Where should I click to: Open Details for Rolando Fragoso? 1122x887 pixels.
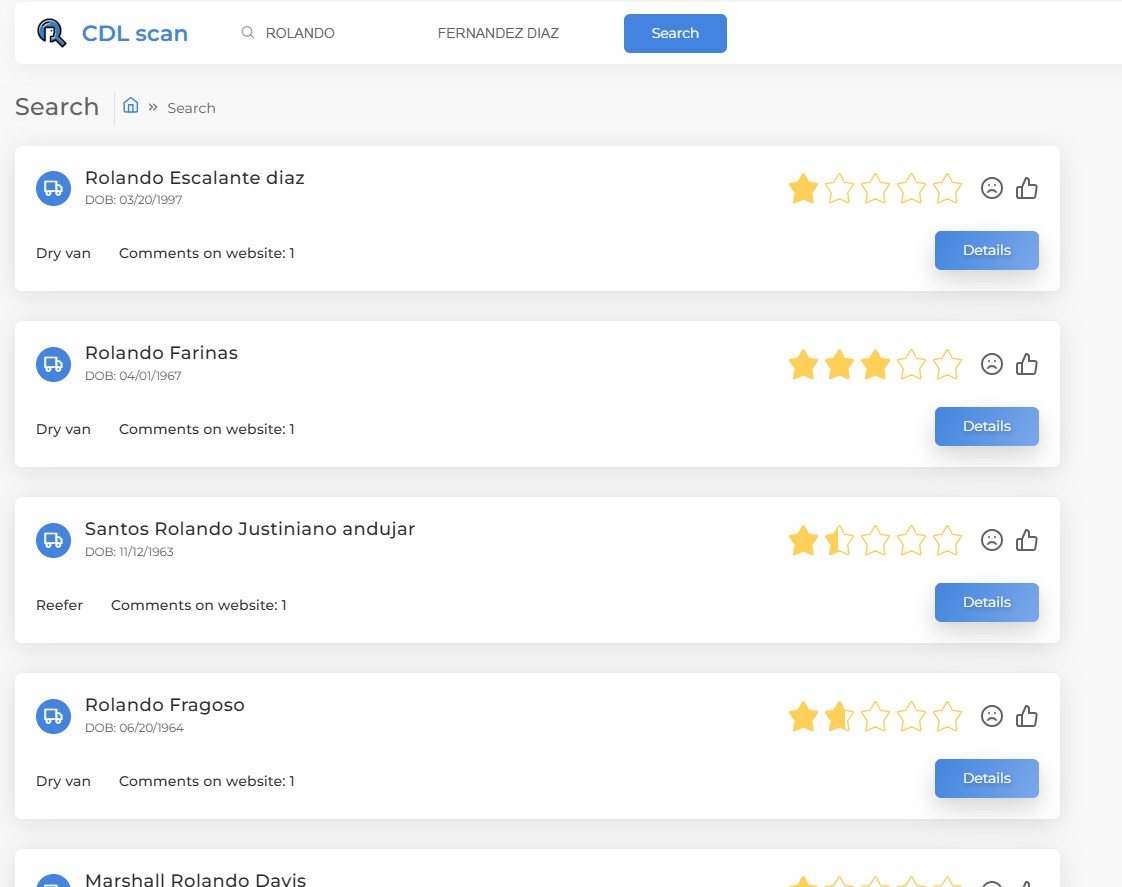tap(986, 778)
